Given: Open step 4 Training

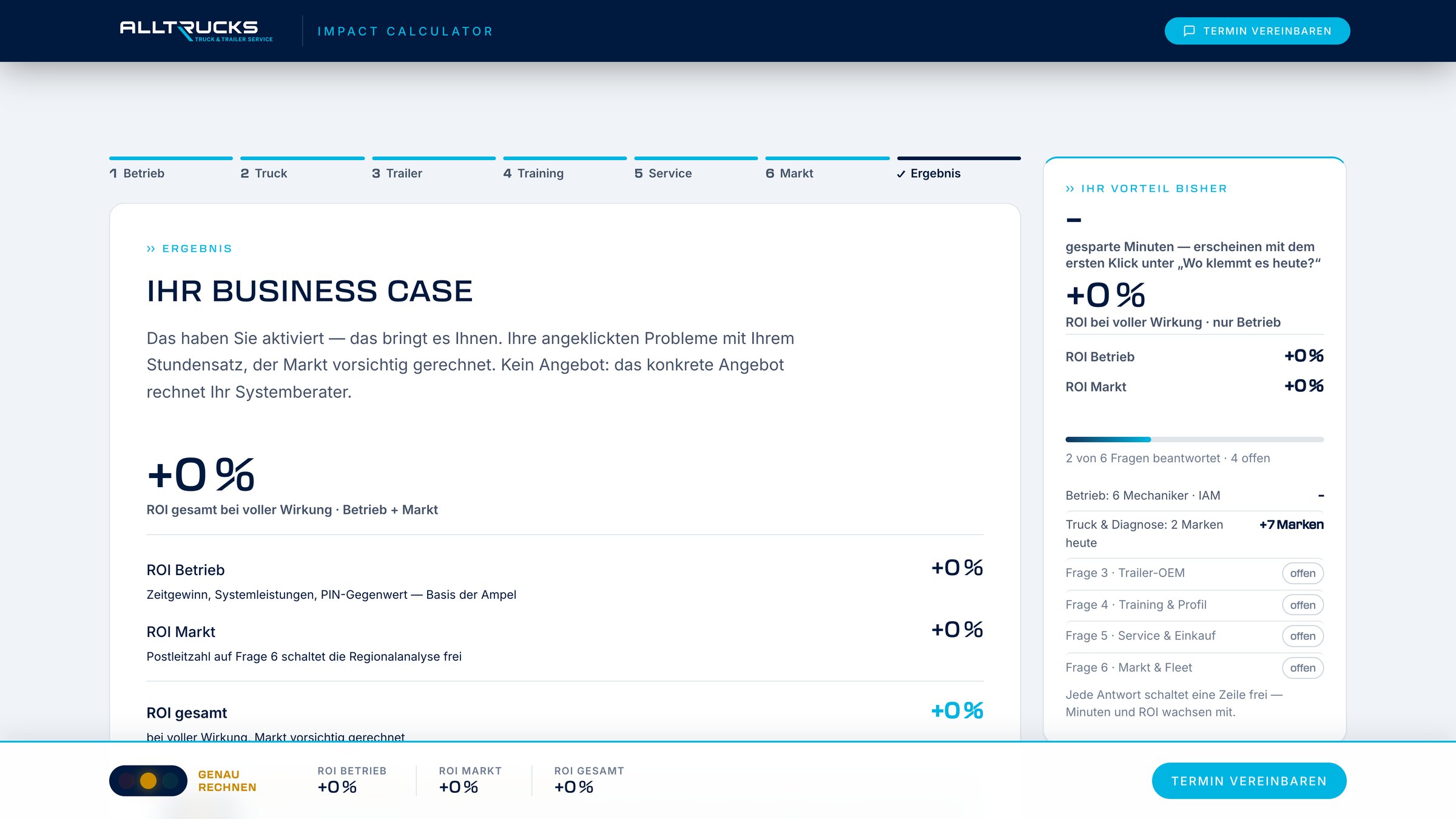Looking at the screenshot, I should (565, 169).
